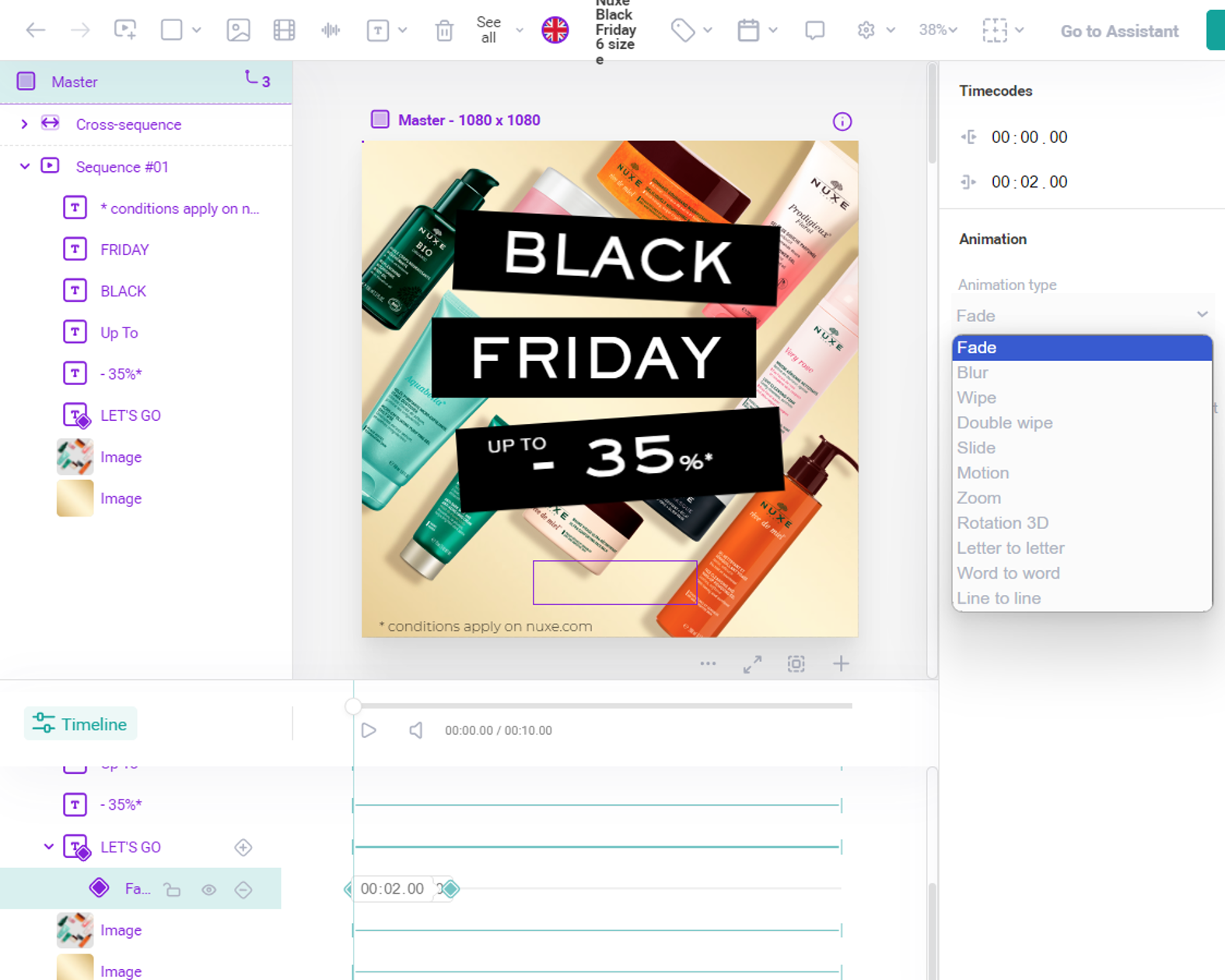Open the comments speech bubble
Image resolution: width=1225 pixels, height=980 pixels.
coord(815,30)
